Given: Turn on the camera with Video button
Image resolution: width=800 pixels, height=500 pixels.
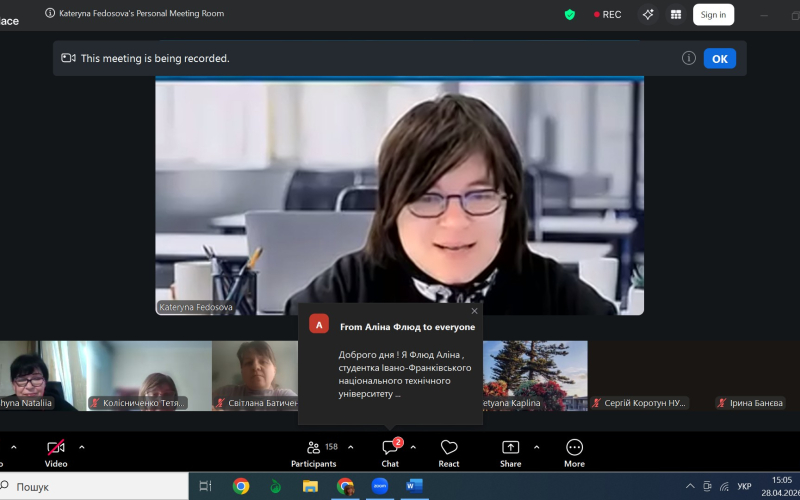Looking at the screenshot, I should point(56,452).
